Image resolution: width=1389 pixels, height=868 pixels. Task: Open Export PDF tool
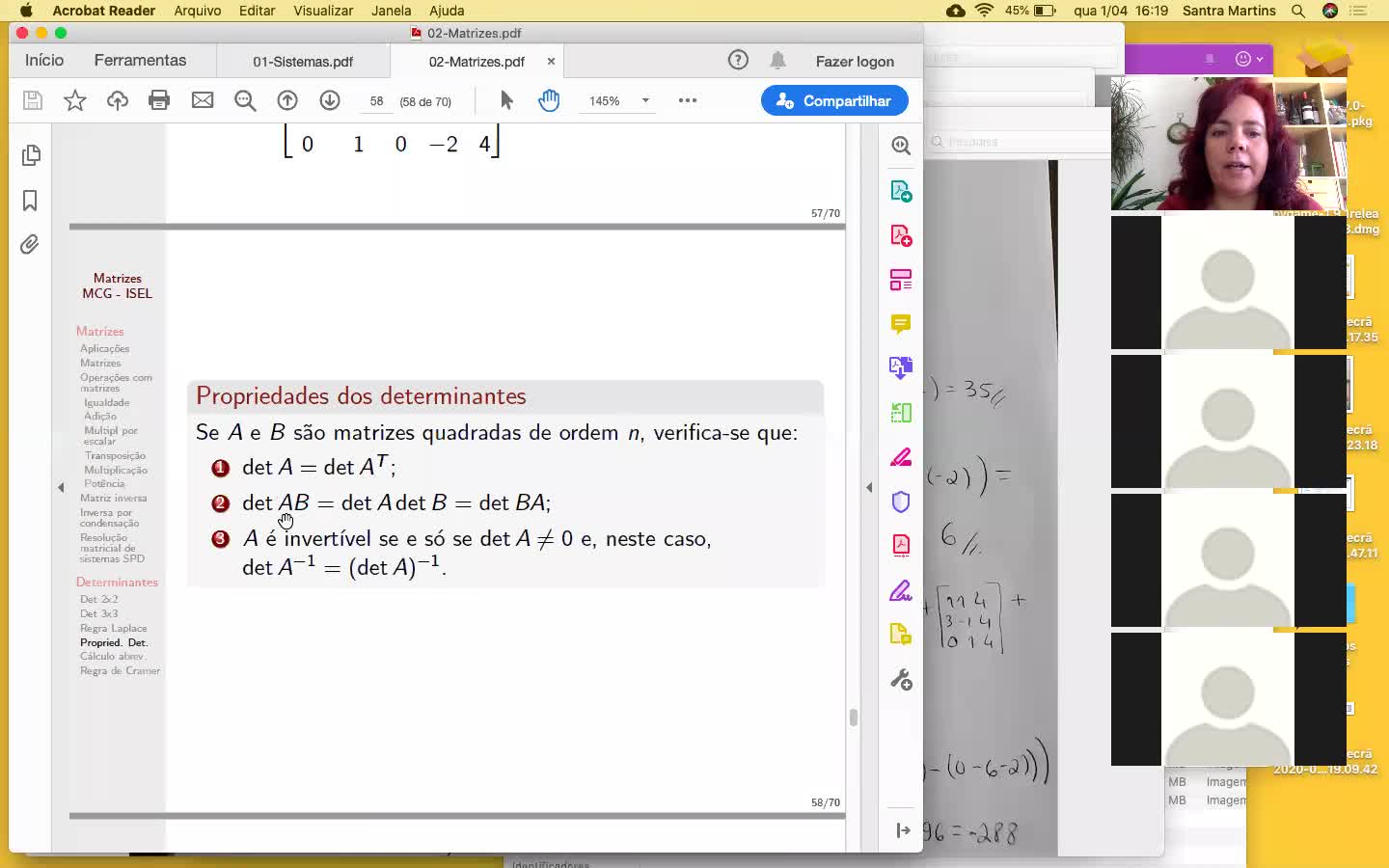(901, 191)
